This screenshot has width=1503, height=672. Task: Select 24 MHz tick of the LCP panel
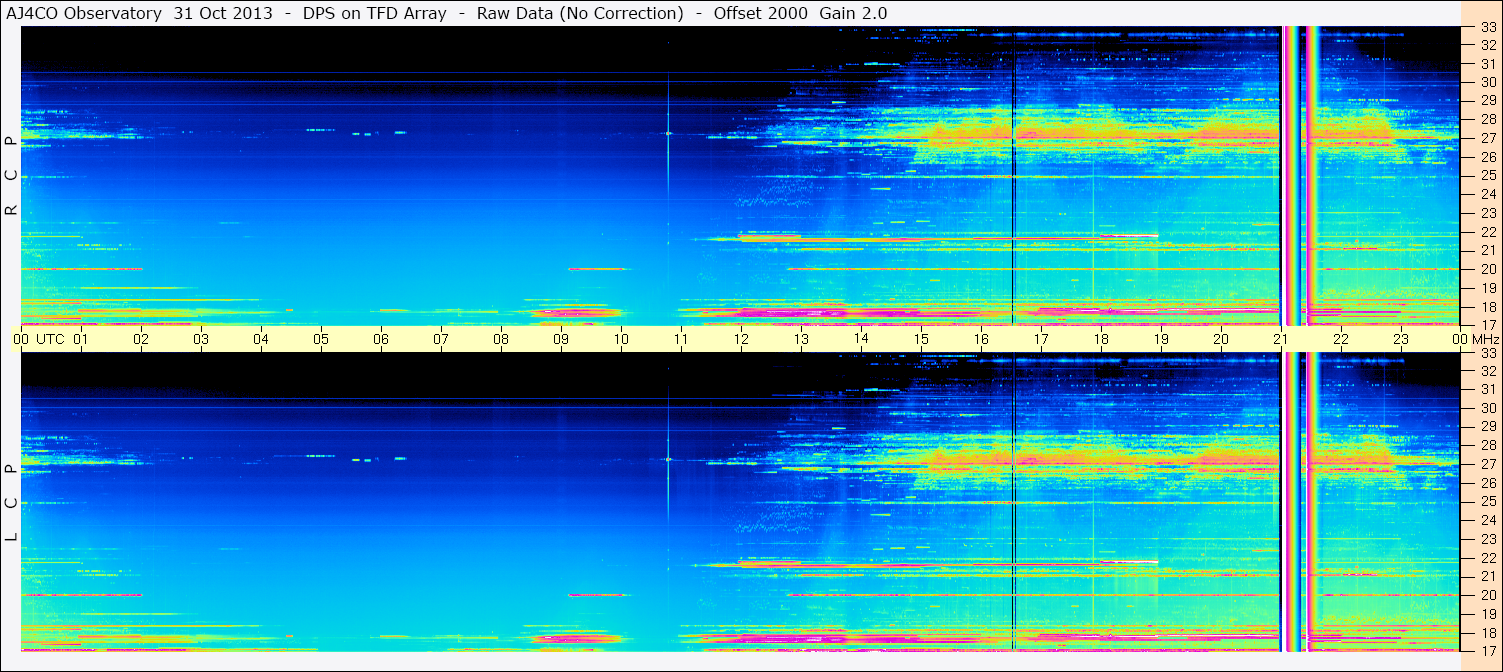point(1488,520)
